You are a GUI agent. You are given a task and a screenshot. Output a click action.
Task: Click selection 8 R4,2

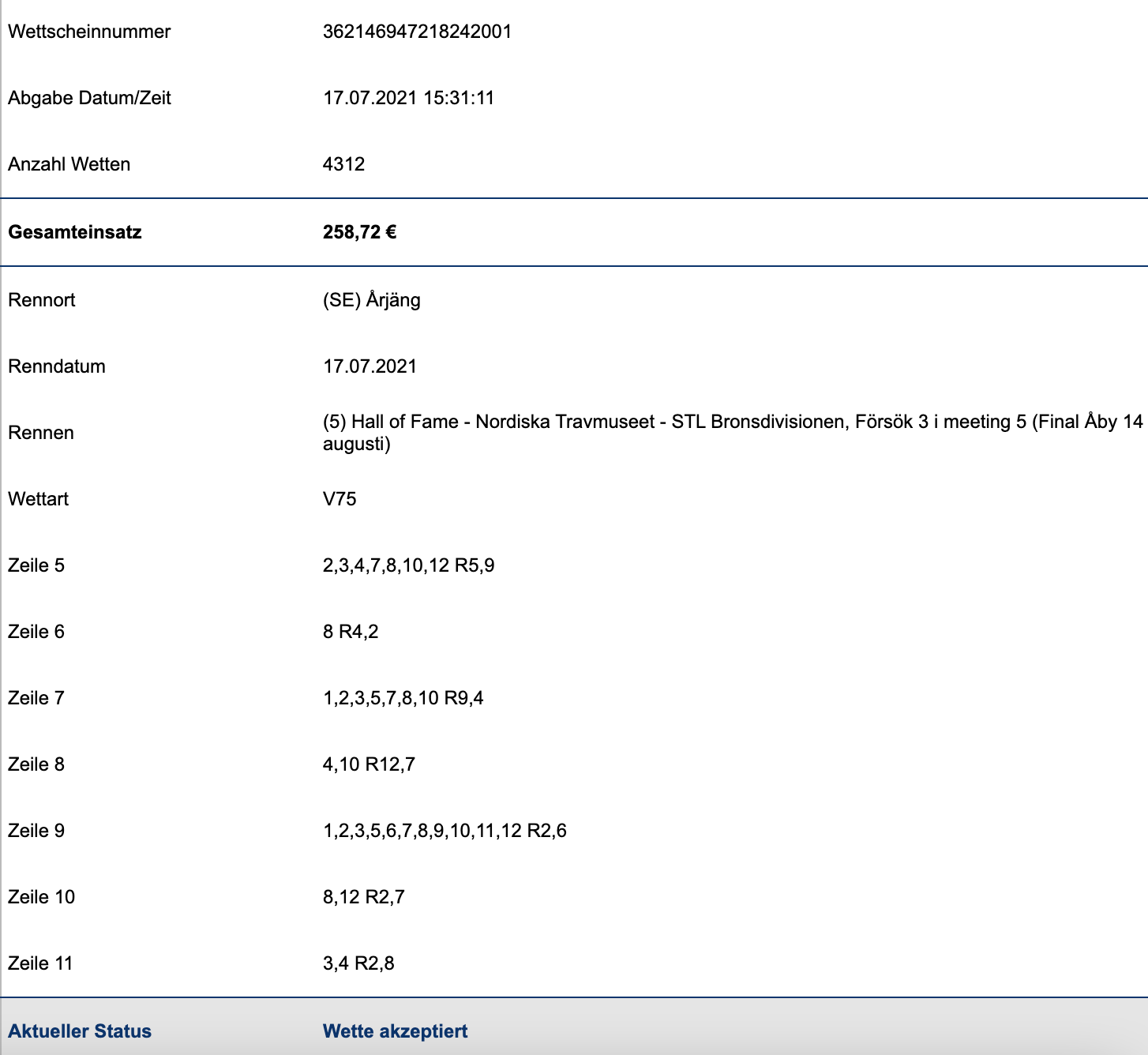[351, 632]
